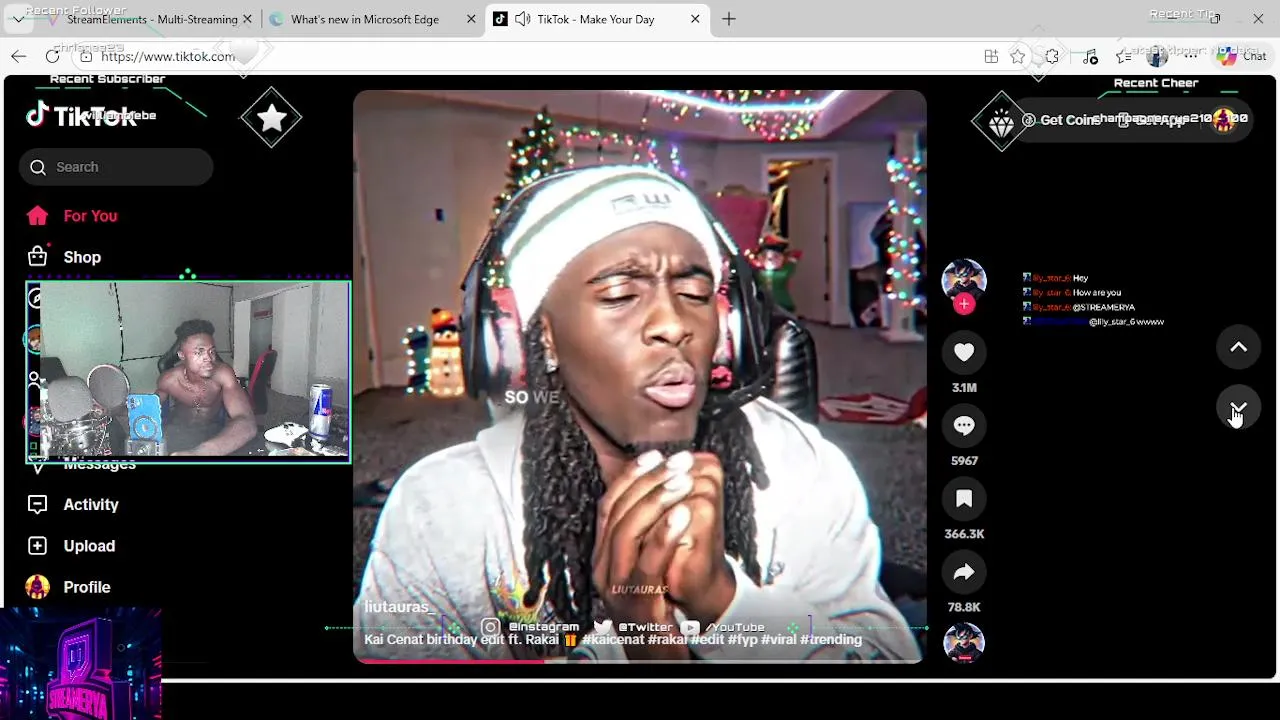1280x720 pixels.
Task: Open the liutauras_ username link
Action: pos(400,607)
